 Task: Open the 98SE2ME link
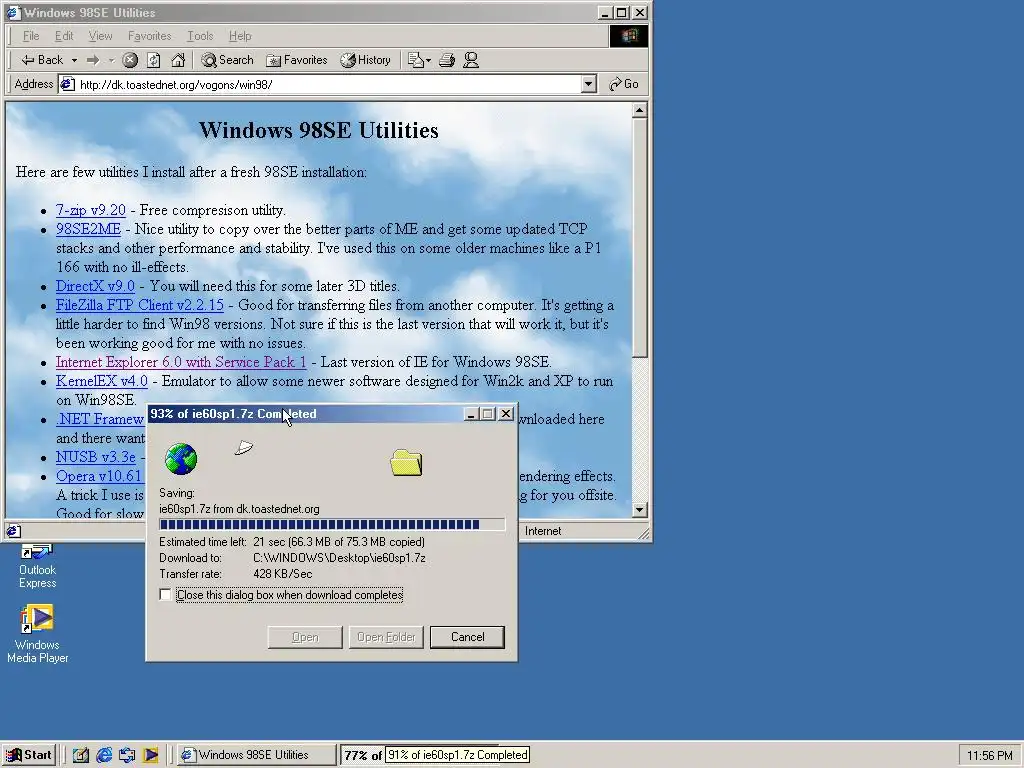click(x=88, y=229)
